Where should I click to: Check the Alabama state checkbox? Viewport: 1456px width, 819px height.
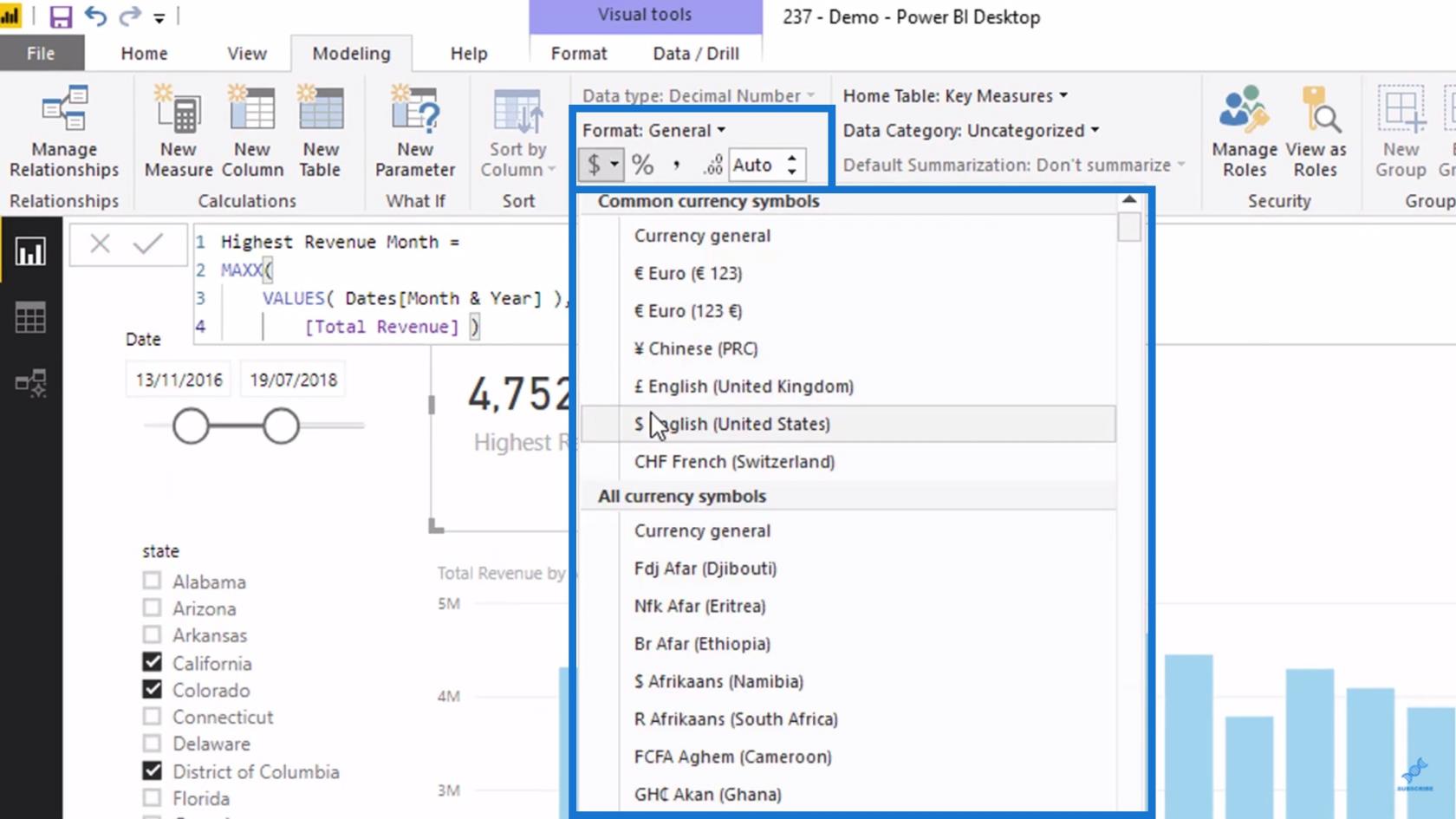[152, 580]
